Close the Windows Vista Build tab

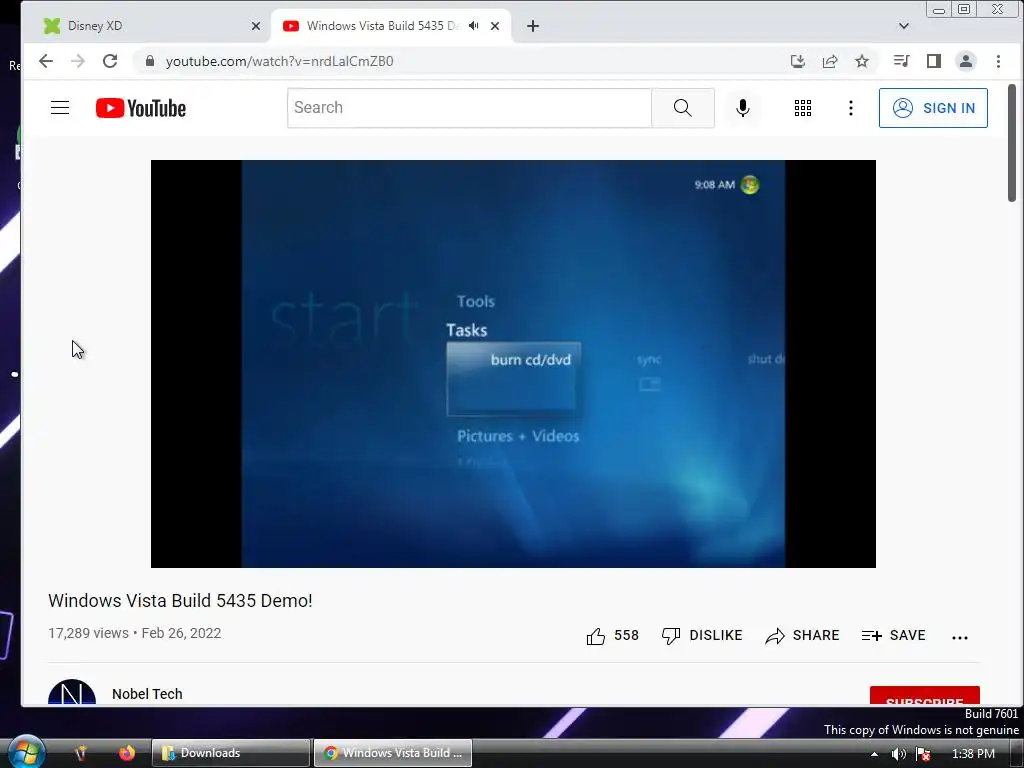[495, 26]
